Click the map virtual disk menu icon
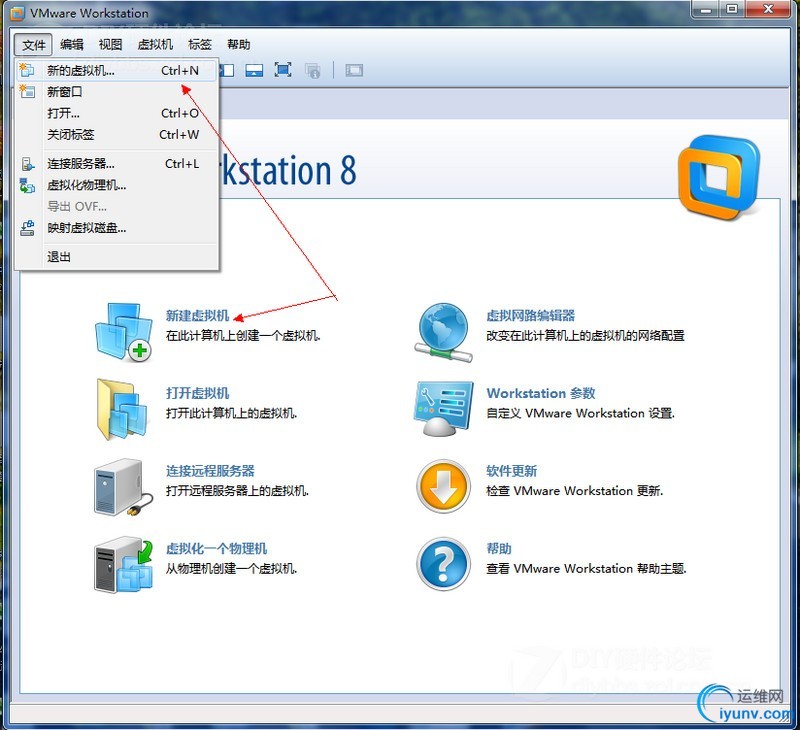The image size is (800, 730). tap(27, 228)
